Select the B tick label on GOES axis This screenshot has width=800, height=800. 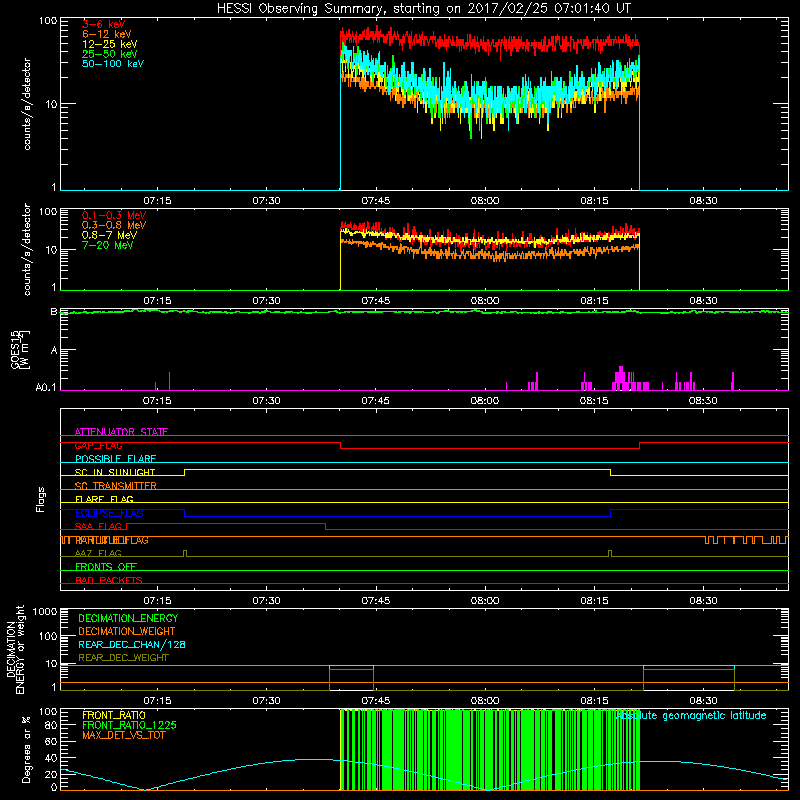point(54,312)
